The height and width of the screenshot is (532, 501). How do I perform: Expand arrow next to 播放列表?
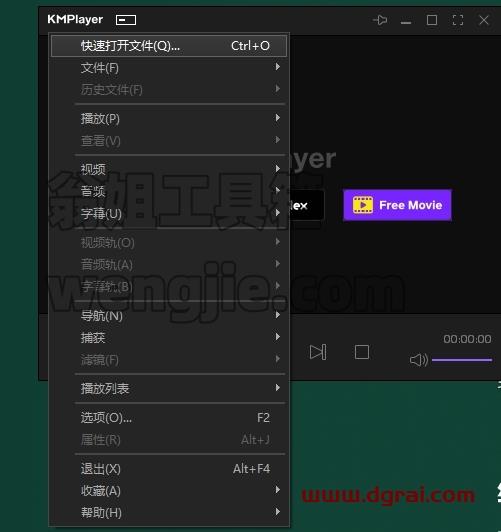point(278,387)
